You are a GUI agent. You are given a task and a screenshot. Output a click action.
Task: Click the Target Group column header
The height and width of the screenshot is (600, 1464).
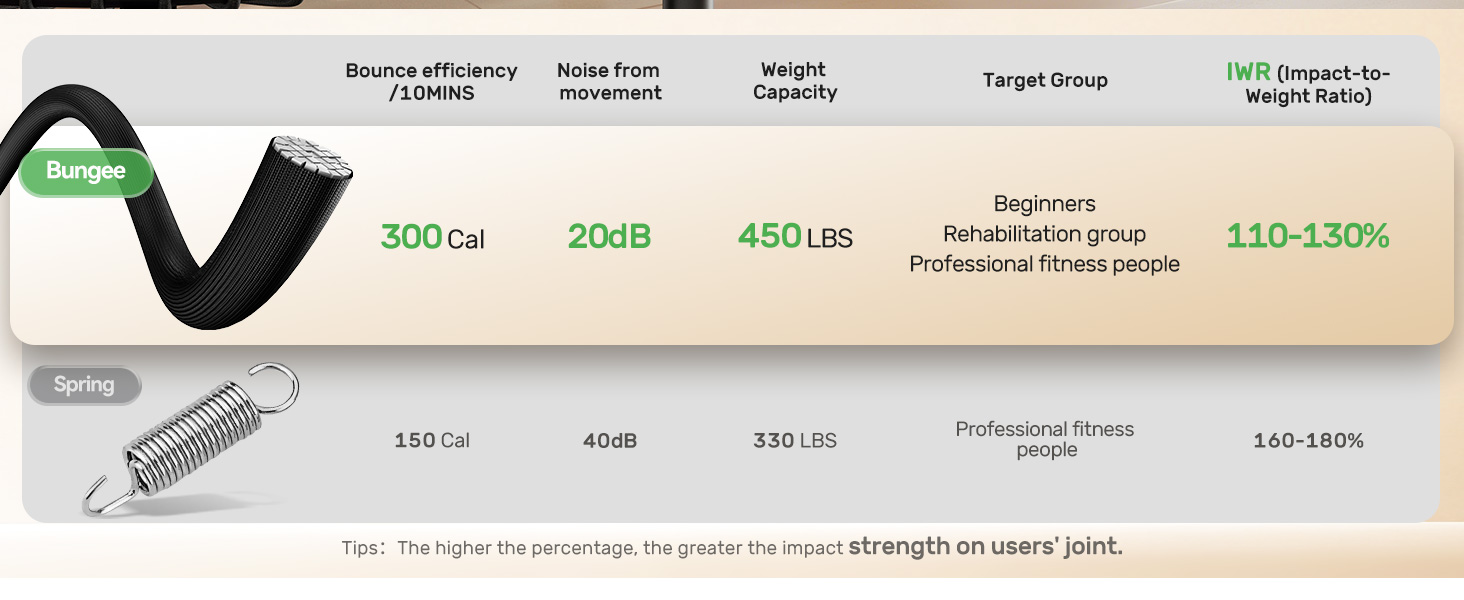[1045, 81]
